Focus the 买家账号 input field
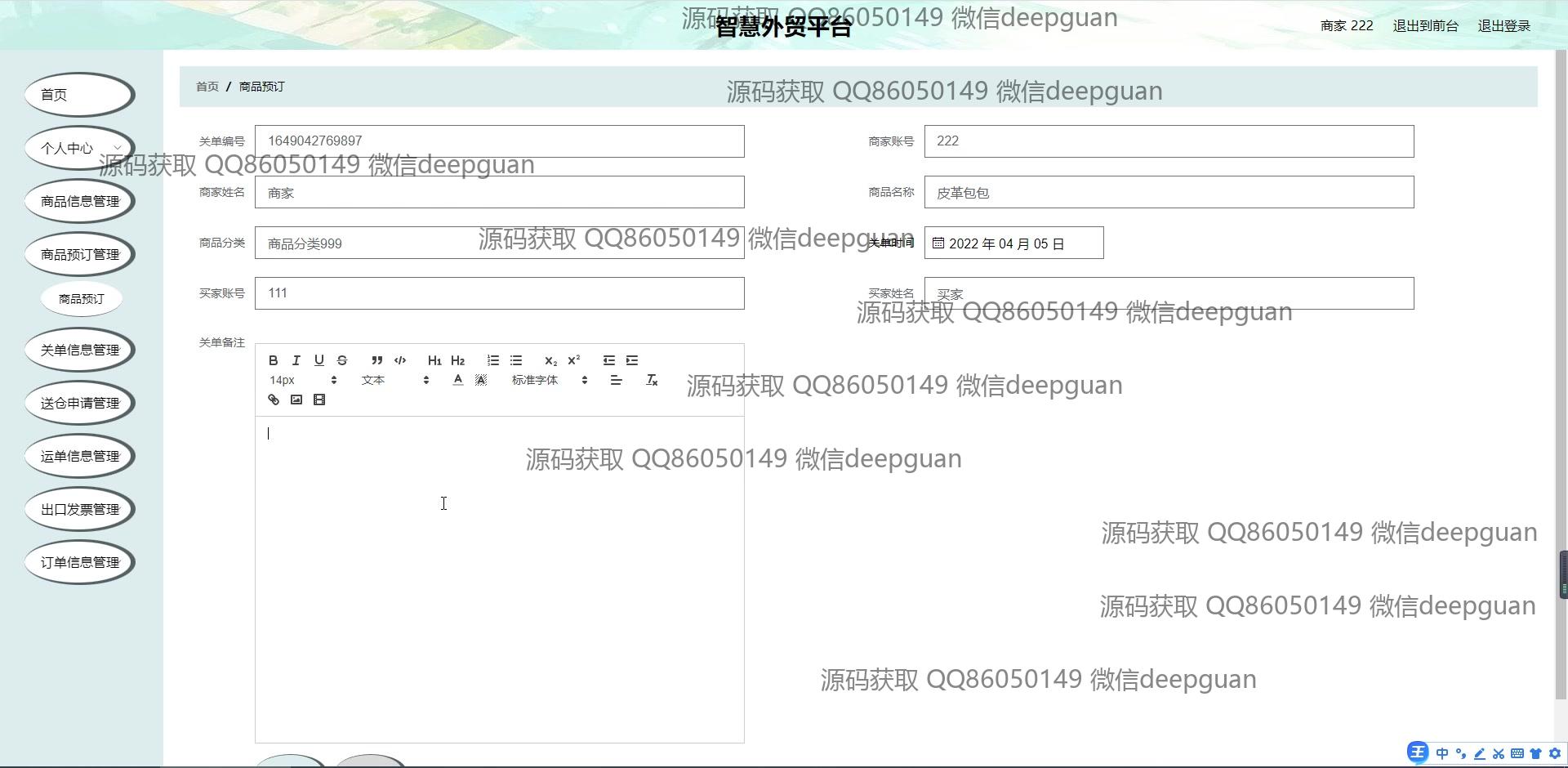The height and width of the screenshot is (768, 1568). click(x=500, y=293)
